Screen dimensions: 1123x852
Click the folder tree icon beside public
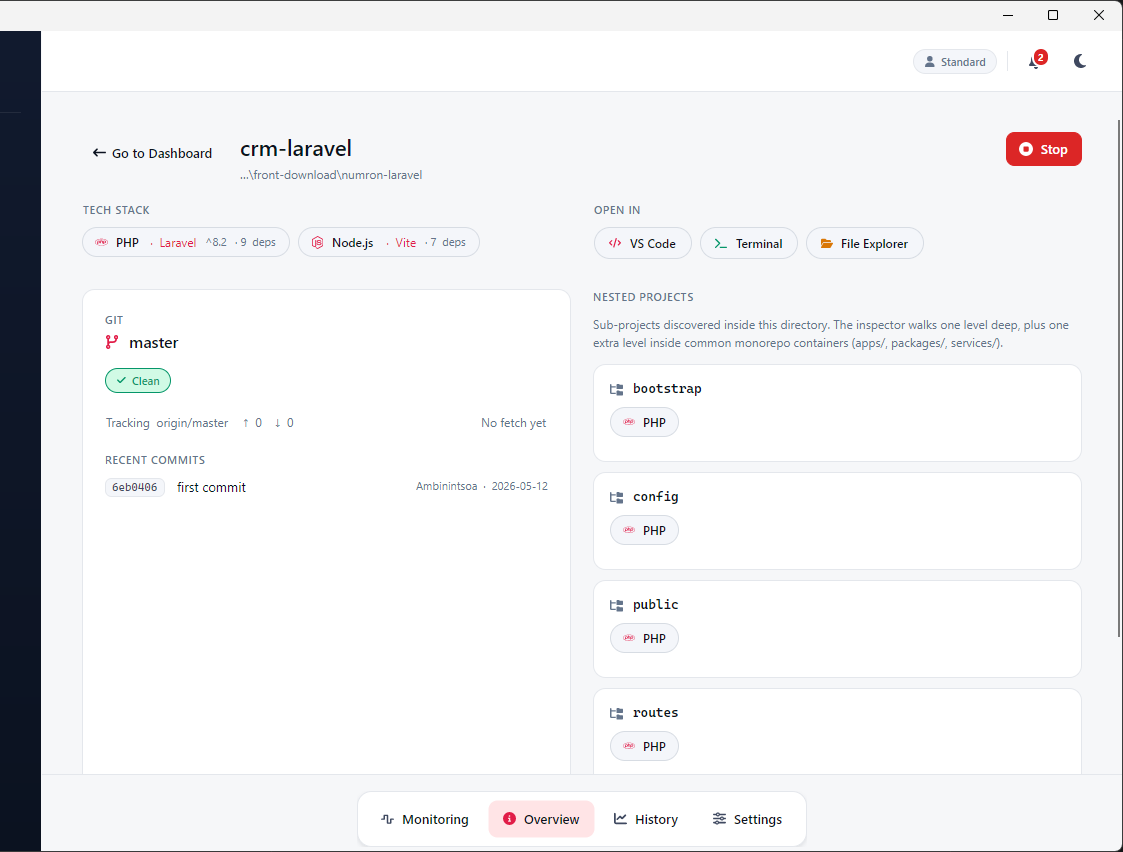pyautogui.click(x=616, y=606)
